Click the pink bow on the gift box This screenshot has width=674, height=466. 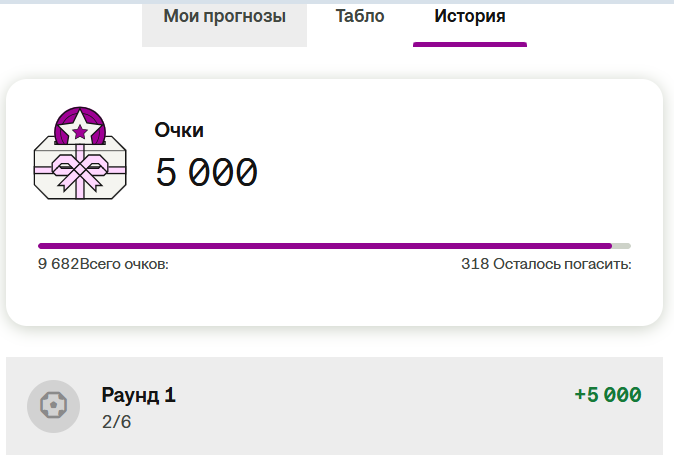tap(80, 170)
